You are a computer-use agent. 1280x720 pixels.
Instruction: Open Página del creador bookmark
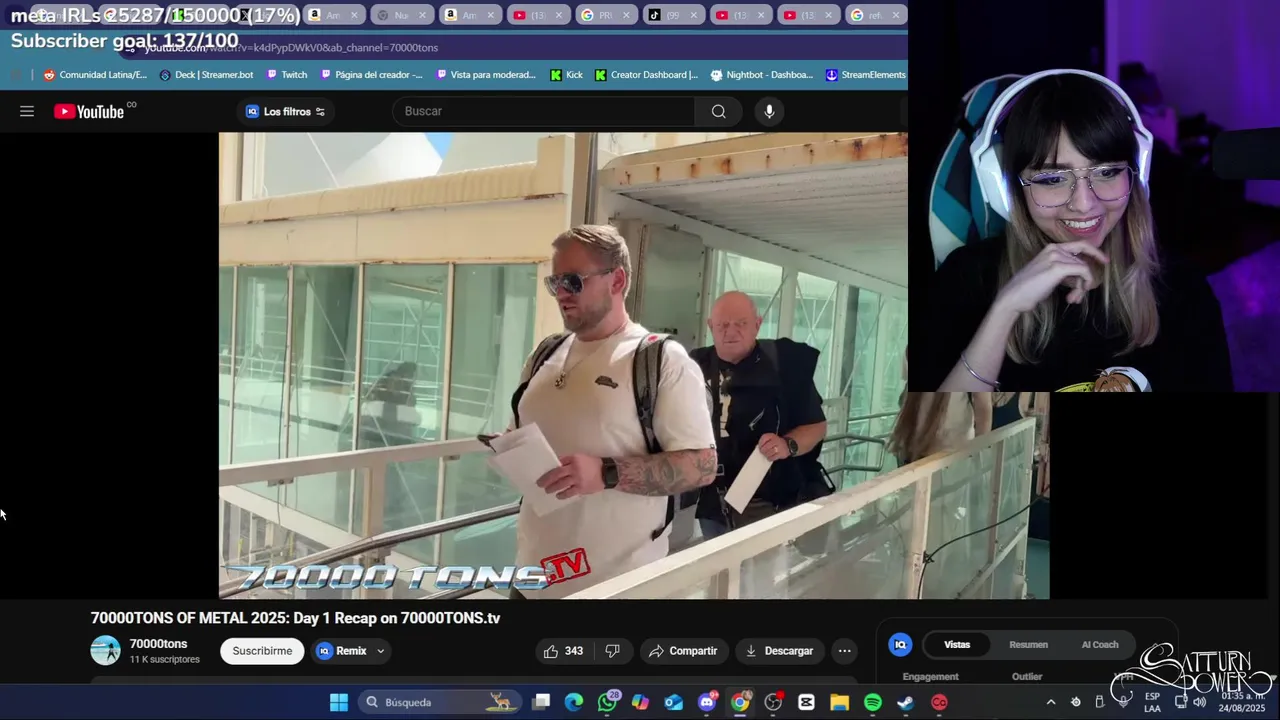pos(371,74)
